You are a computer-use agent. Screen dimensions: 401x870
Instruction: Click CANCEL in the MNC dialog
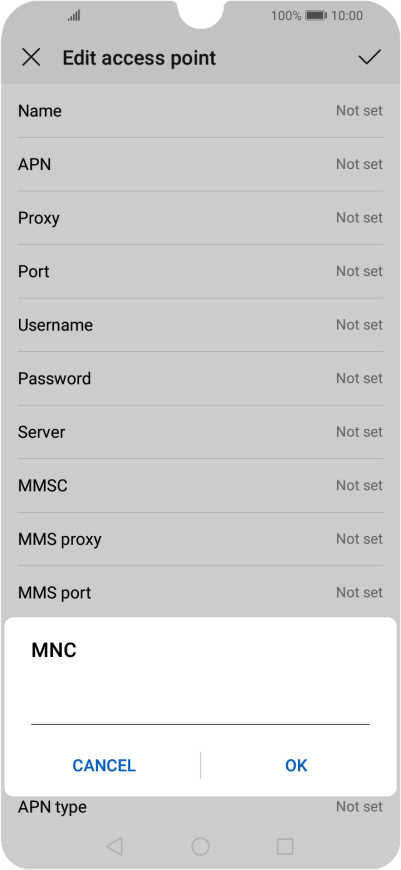104,765
